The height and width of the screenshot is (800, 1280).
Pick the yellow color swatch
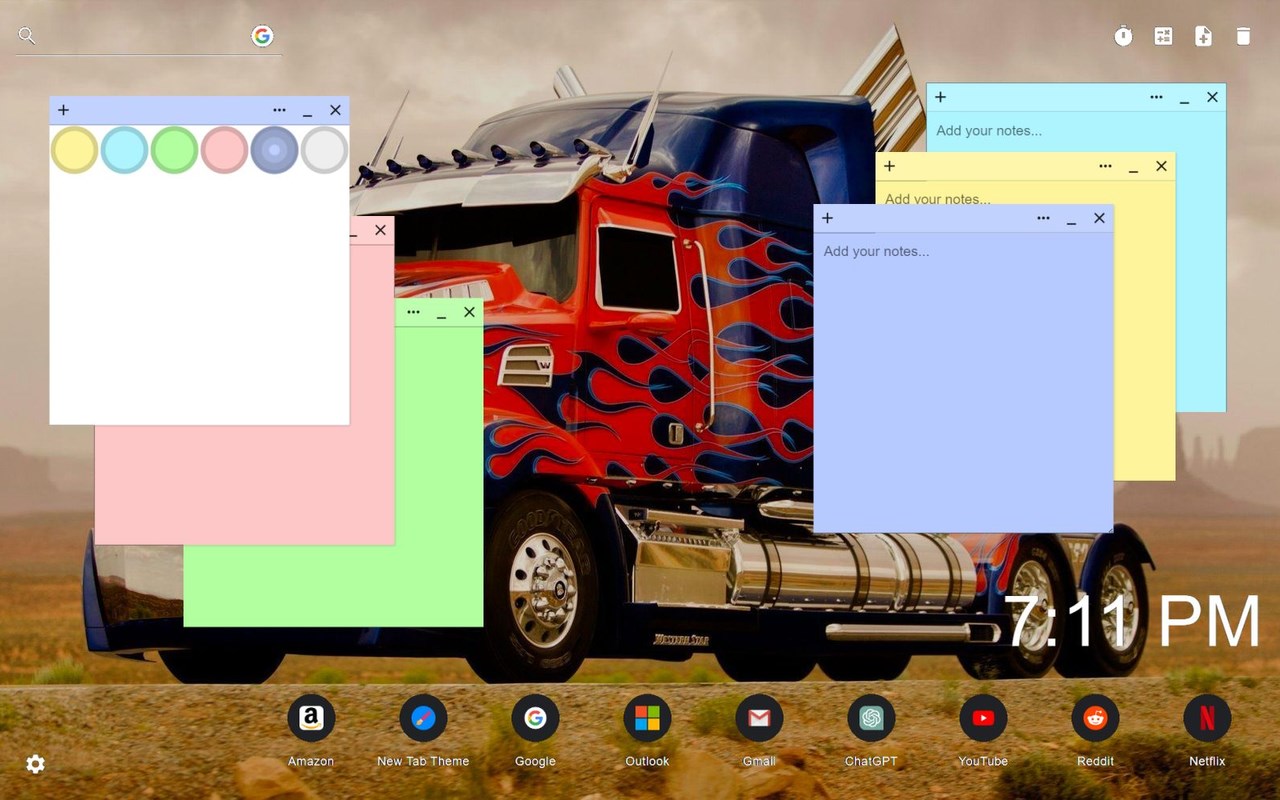[74, 150]
